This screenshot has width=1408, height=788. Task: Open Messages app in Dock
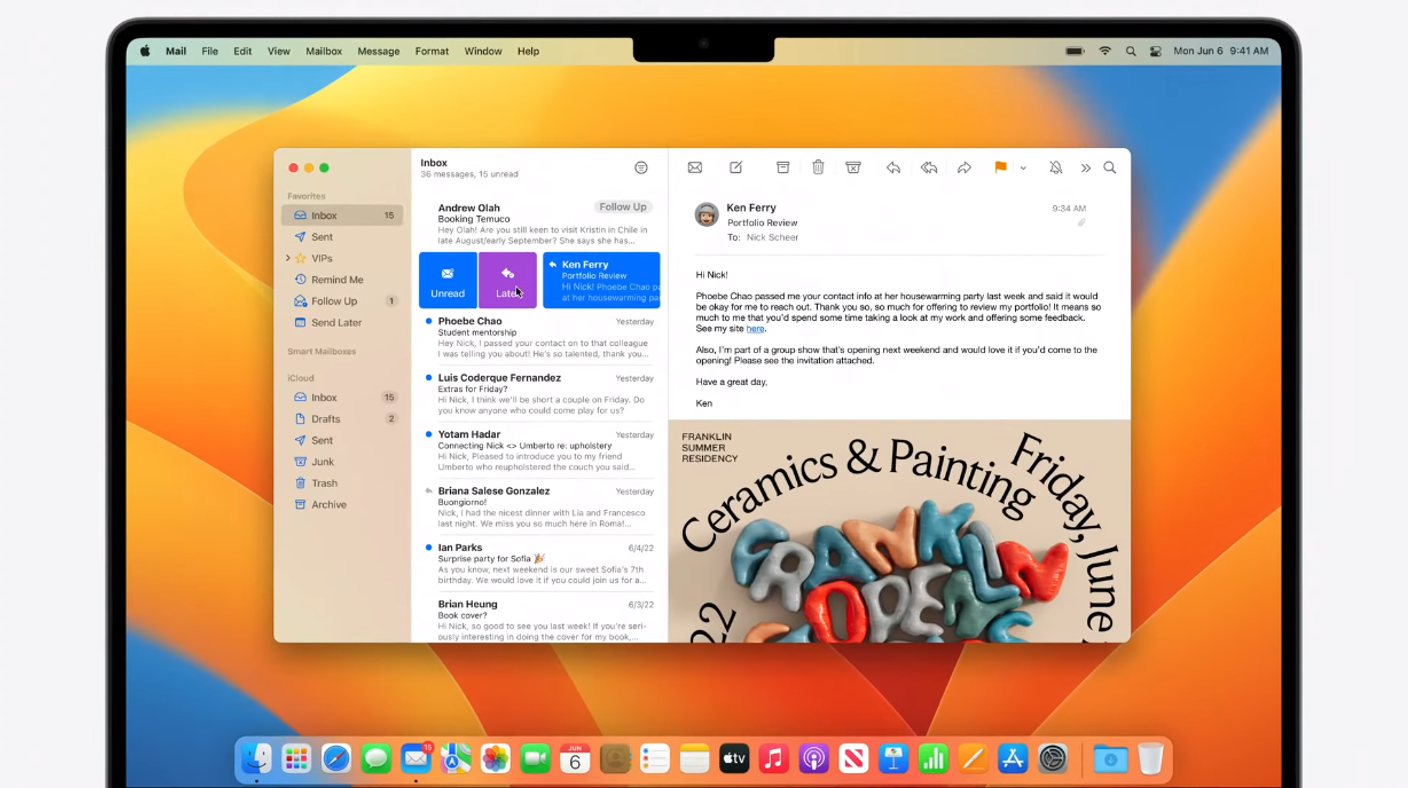pos(376,759)
